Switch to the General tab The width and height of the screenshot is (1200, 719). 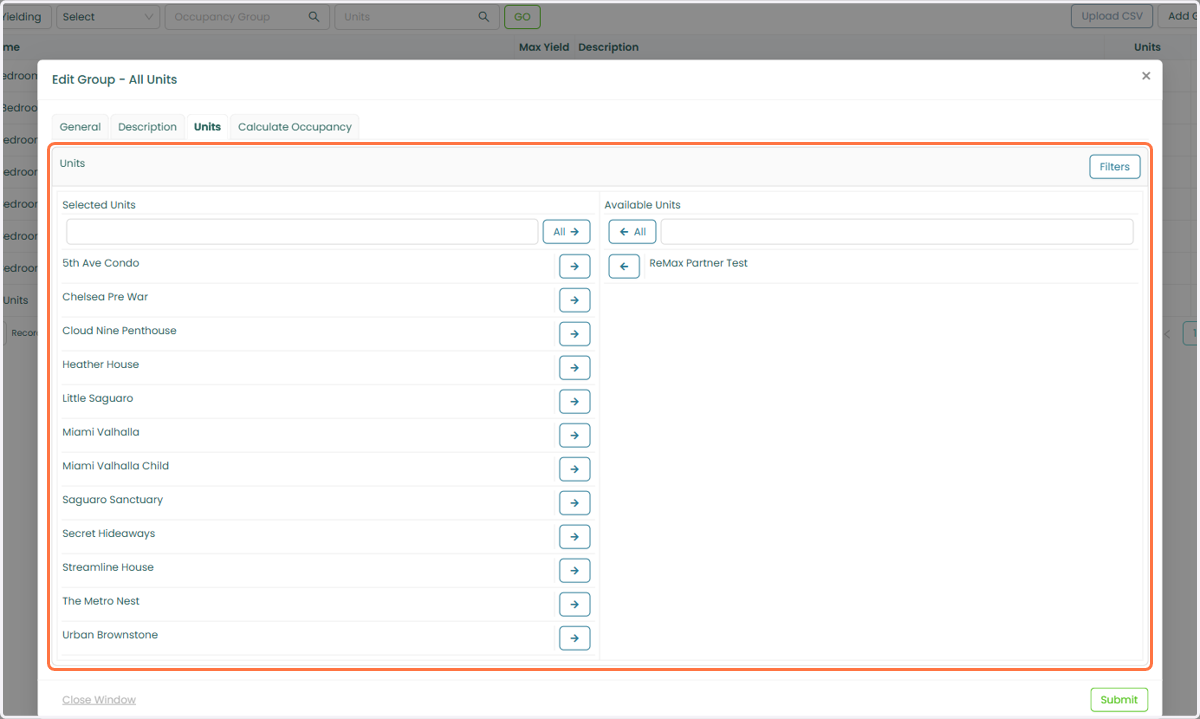tap(80, 127)
